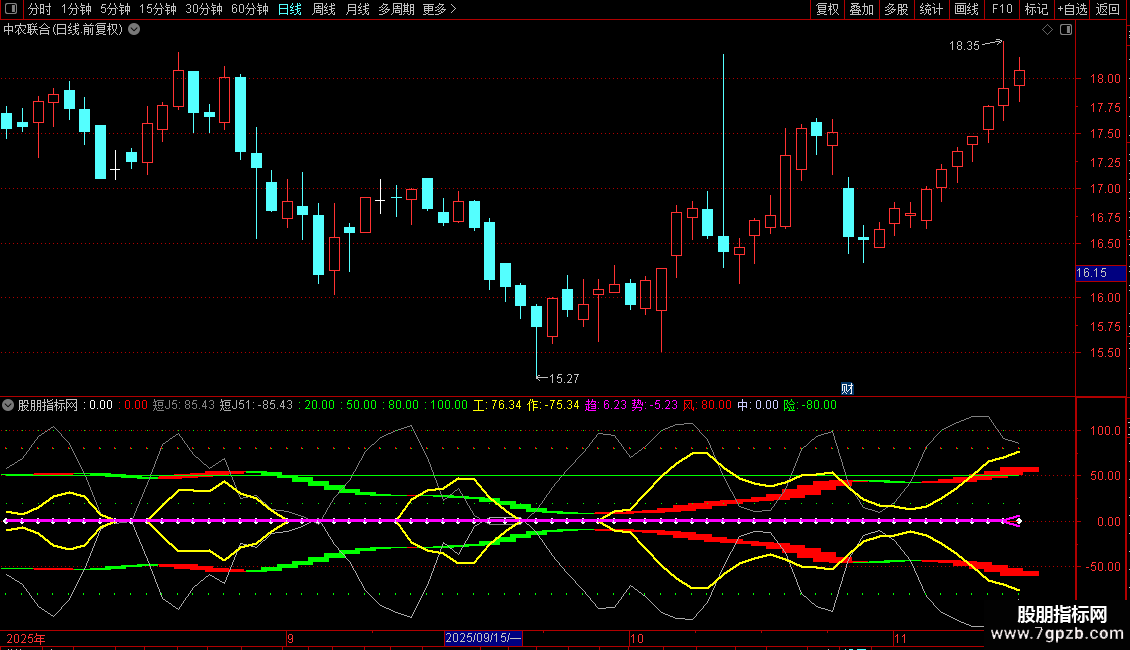Open 多股 multi-stock view
This screenshot has height=650, width=1130.
(x=897, y=9)
